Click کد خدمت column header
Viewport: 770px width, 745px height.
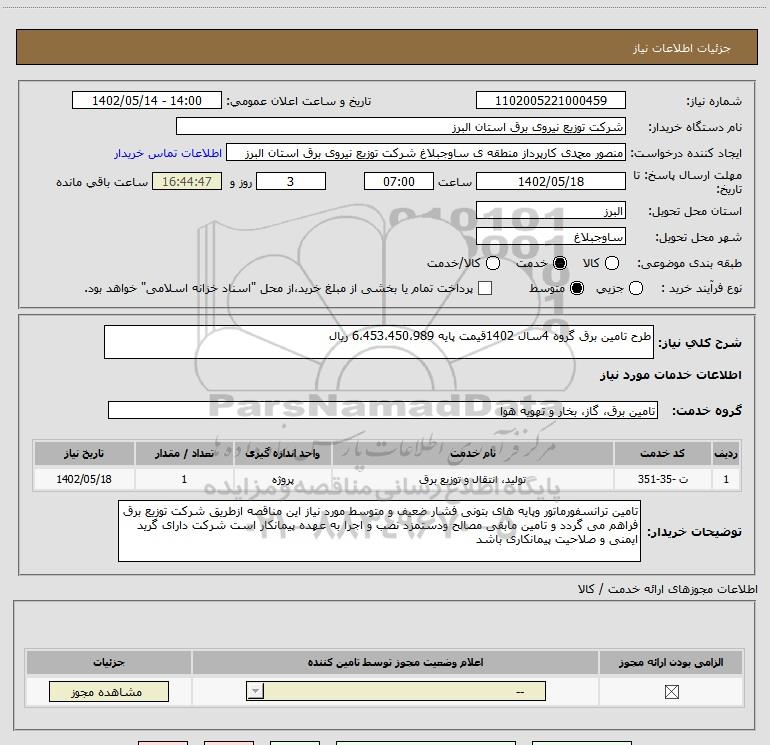[662, 453]
